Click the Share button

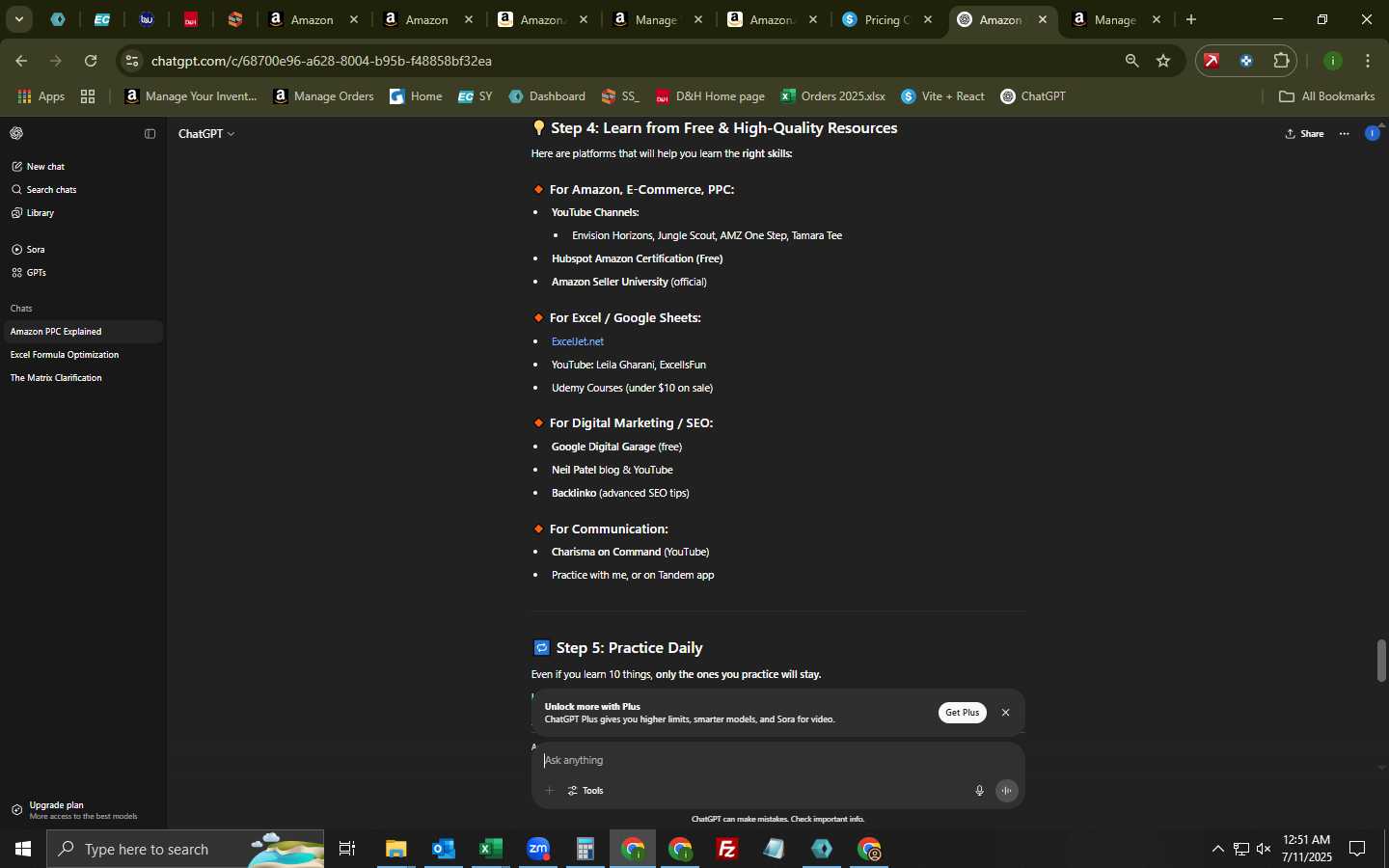1304,134
